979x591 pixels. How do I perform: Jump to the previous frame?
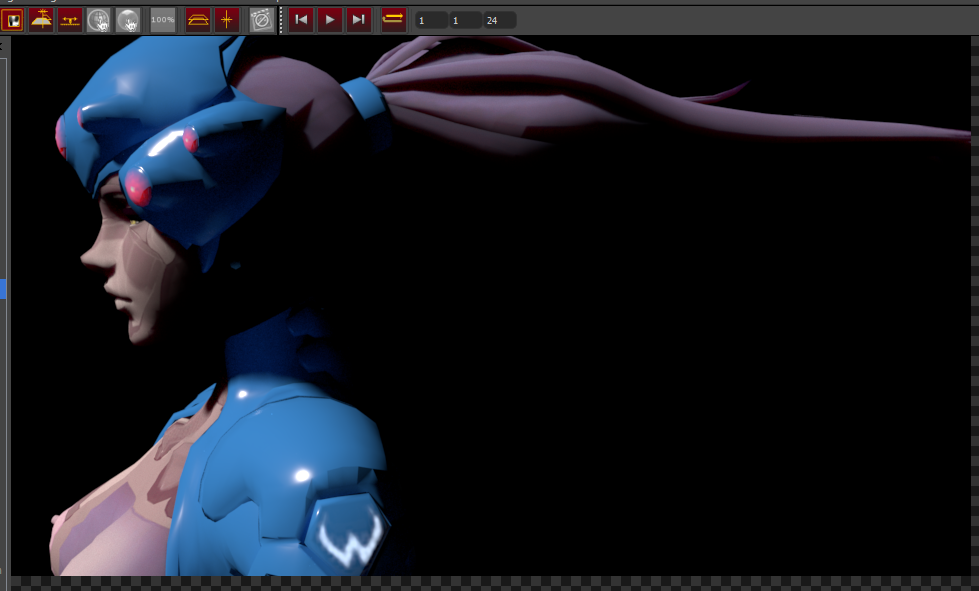pyautogui.click(x=301, y=19)
